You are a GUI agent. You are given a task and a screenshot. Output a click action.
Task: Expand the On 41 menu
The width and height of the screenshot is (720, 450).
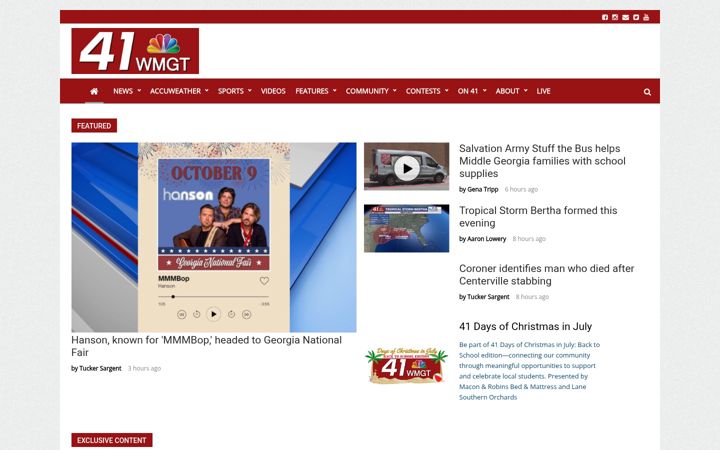[472, 91]
